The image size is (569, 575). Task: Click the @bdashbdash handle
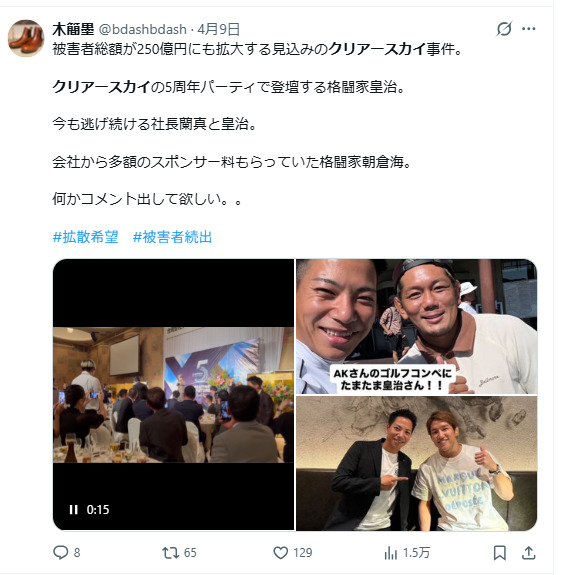[x=143, y=29]
